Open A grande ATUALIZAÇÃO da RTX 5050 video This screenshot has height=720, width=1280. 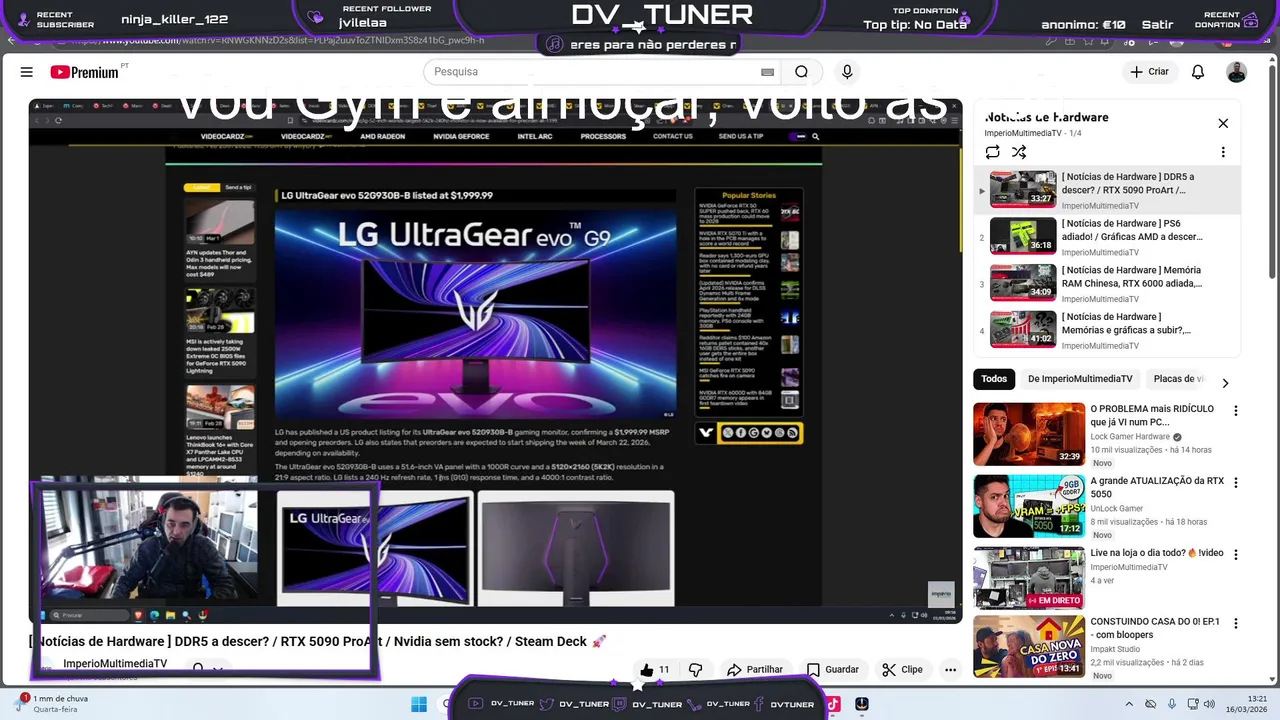pos(1029,506)
